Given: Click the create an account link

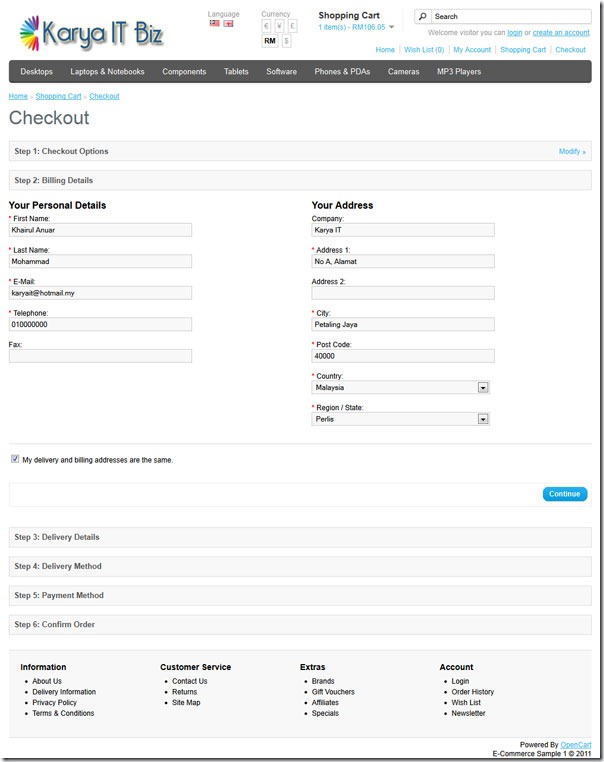Looking at the screenshot, I should click(561, 33).
